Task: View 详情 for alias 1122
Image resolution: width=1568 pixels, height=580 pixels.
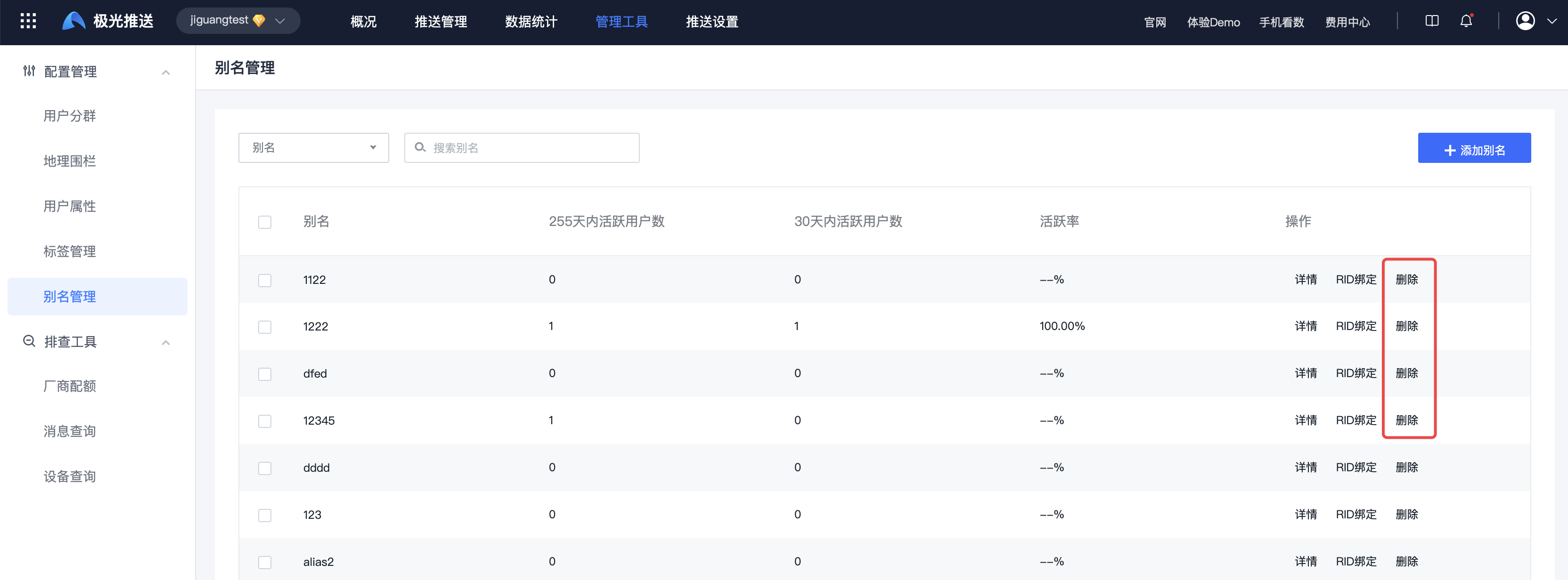Action: pos(1306,280)
